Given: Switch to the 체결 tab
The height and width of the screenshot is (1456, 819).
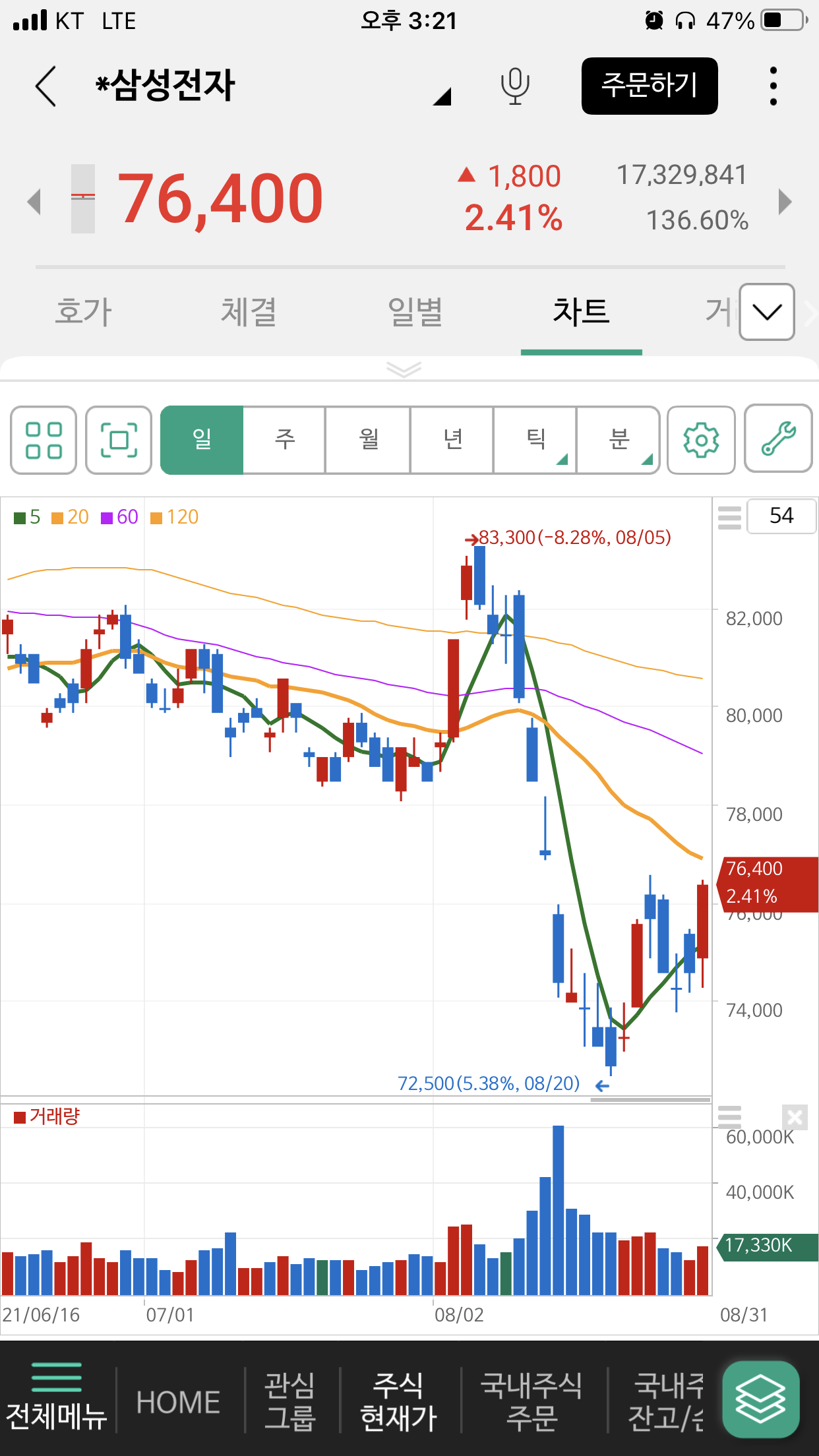Looking at the screenshot, I should pos(249,312).
